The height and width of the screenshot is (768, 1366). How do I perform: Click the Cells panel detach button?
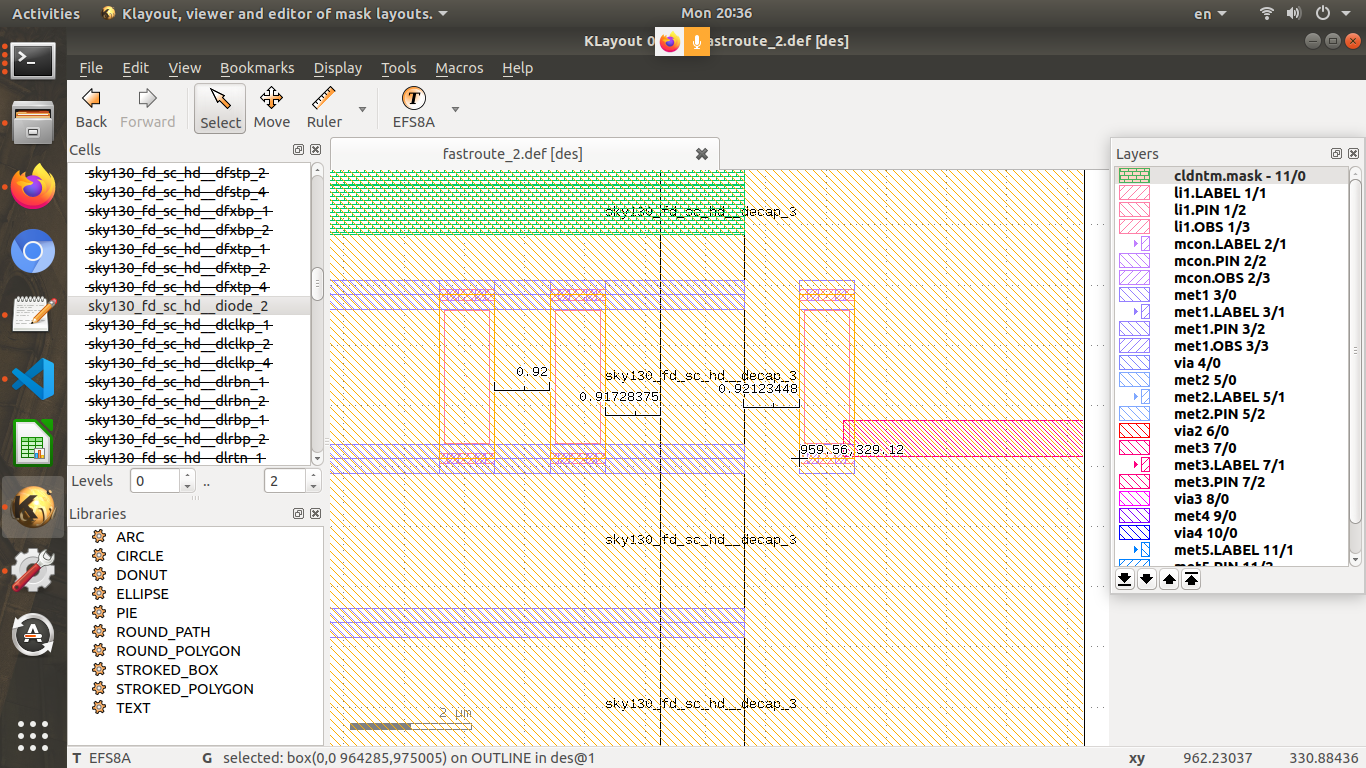pyautogui.click(x=297, y=149)
